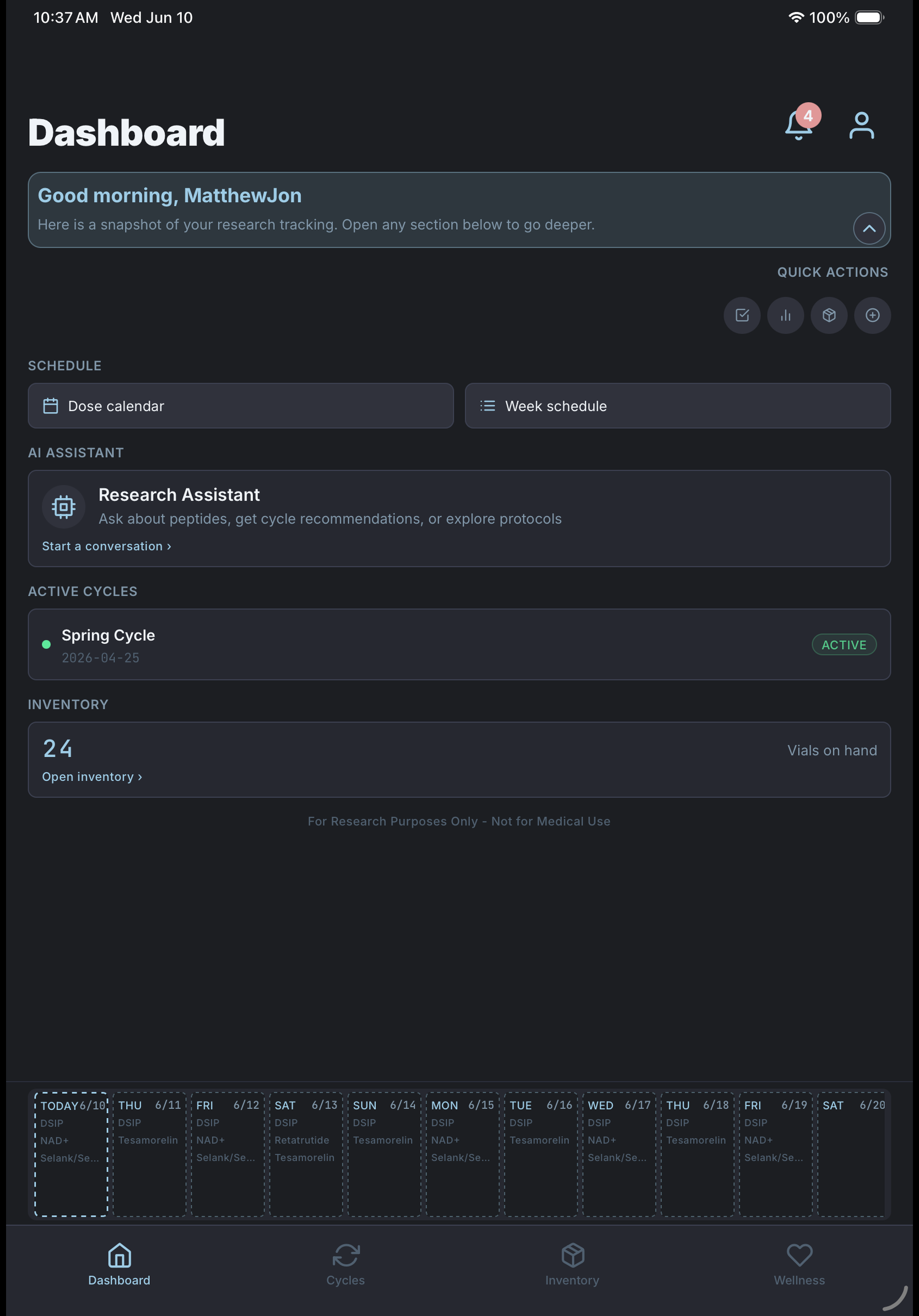The image size is (919, 1316).
Task: Tap the plus-circle add quick action
Action: (x=872, y=315)
